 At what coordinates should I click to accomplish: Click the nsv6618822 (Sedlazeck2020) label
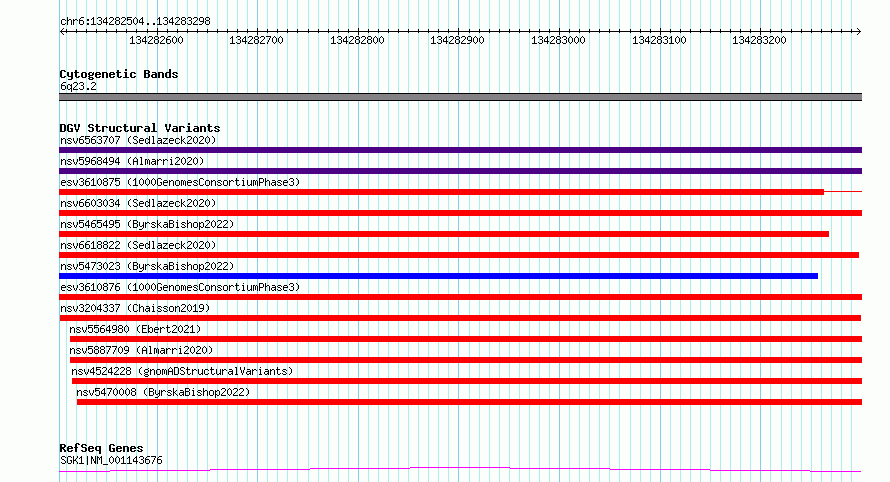138,245
